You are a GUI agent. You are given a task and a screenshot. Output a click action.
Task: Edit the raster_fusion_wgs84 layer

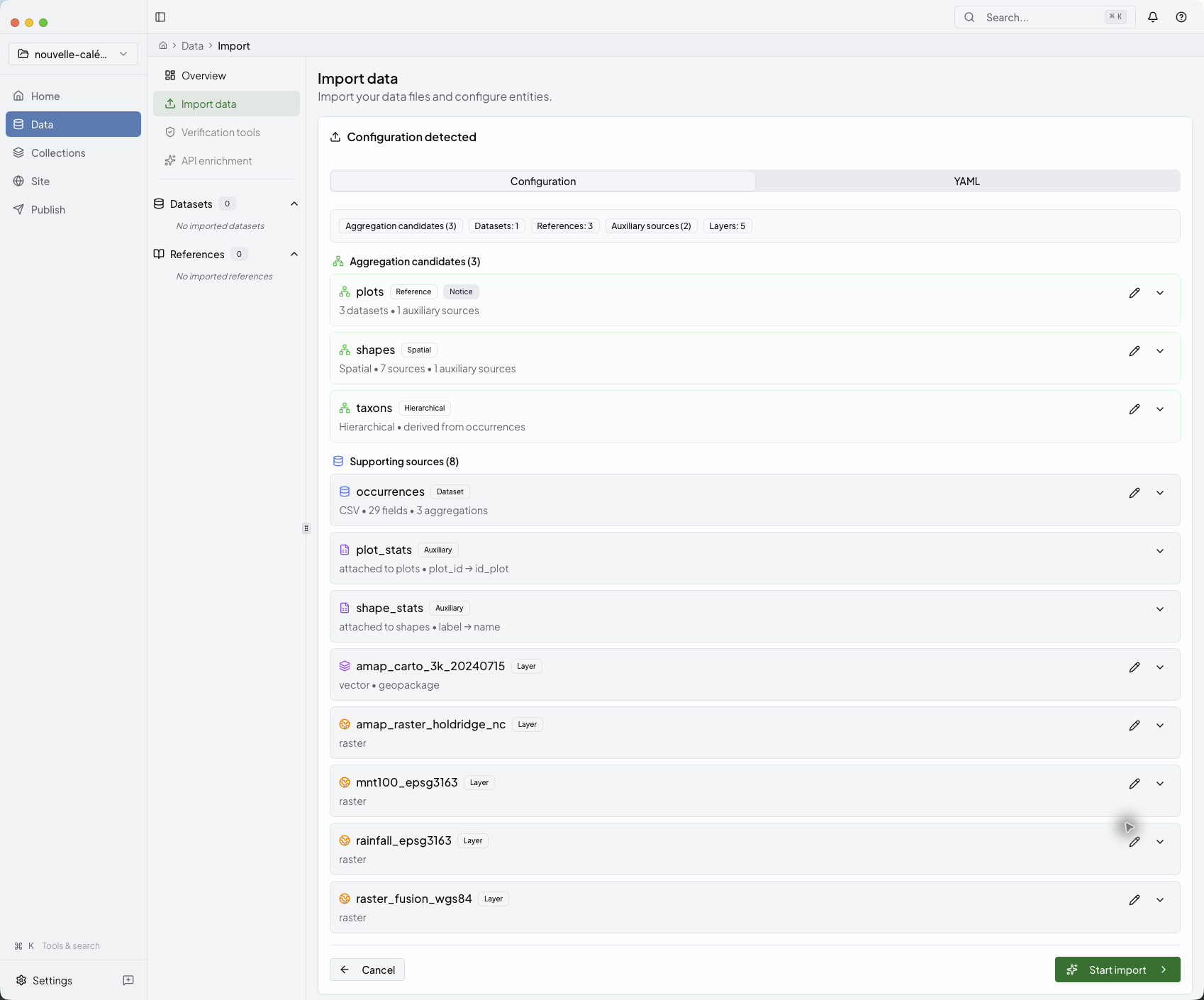(x=1135, y=900)
